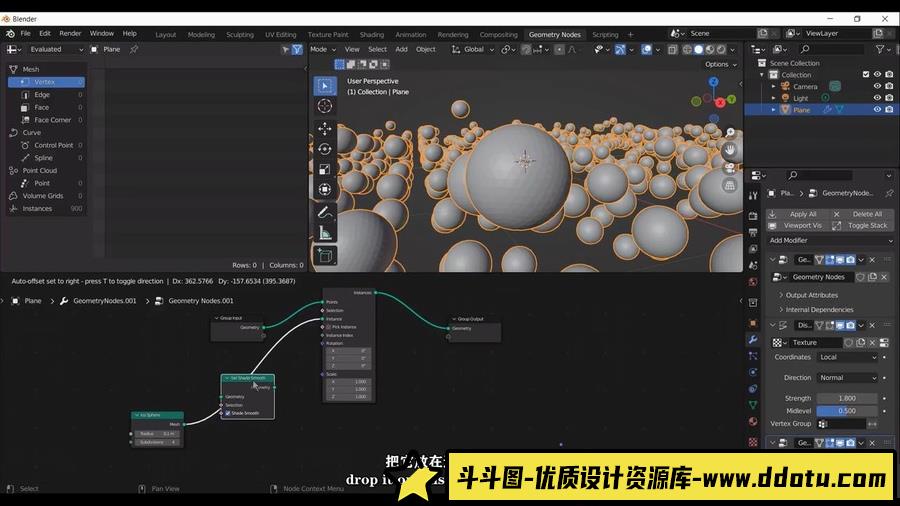This screenshot has height=506, width=900.
Task: Click the Apply All button
Action: click(x=798, y=214)
